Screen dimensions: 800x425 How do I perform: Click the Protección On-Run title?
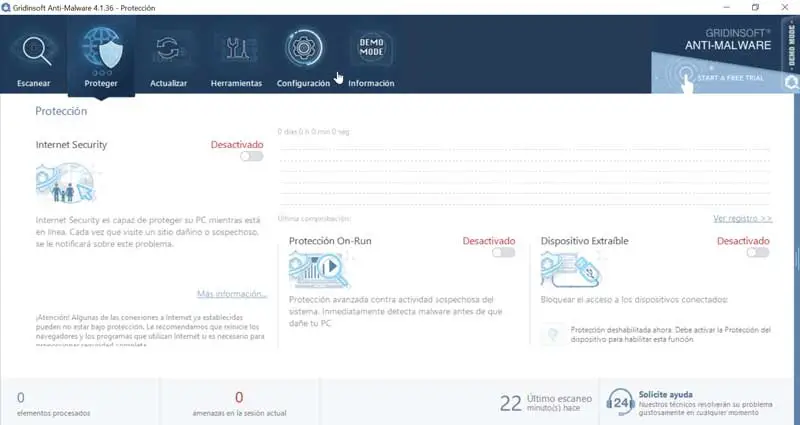(x=330, y=241)
